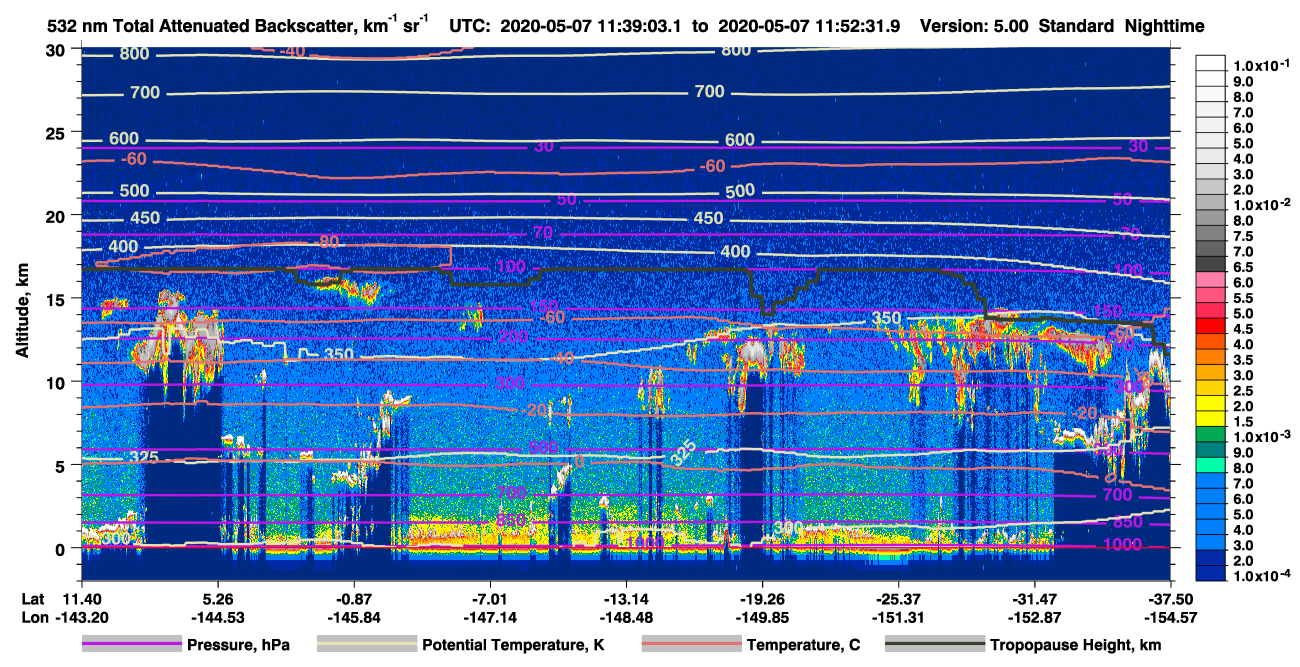The image size is (1300, 667).
Task: Select latitude value -0.87
Action: coord(353,598)
